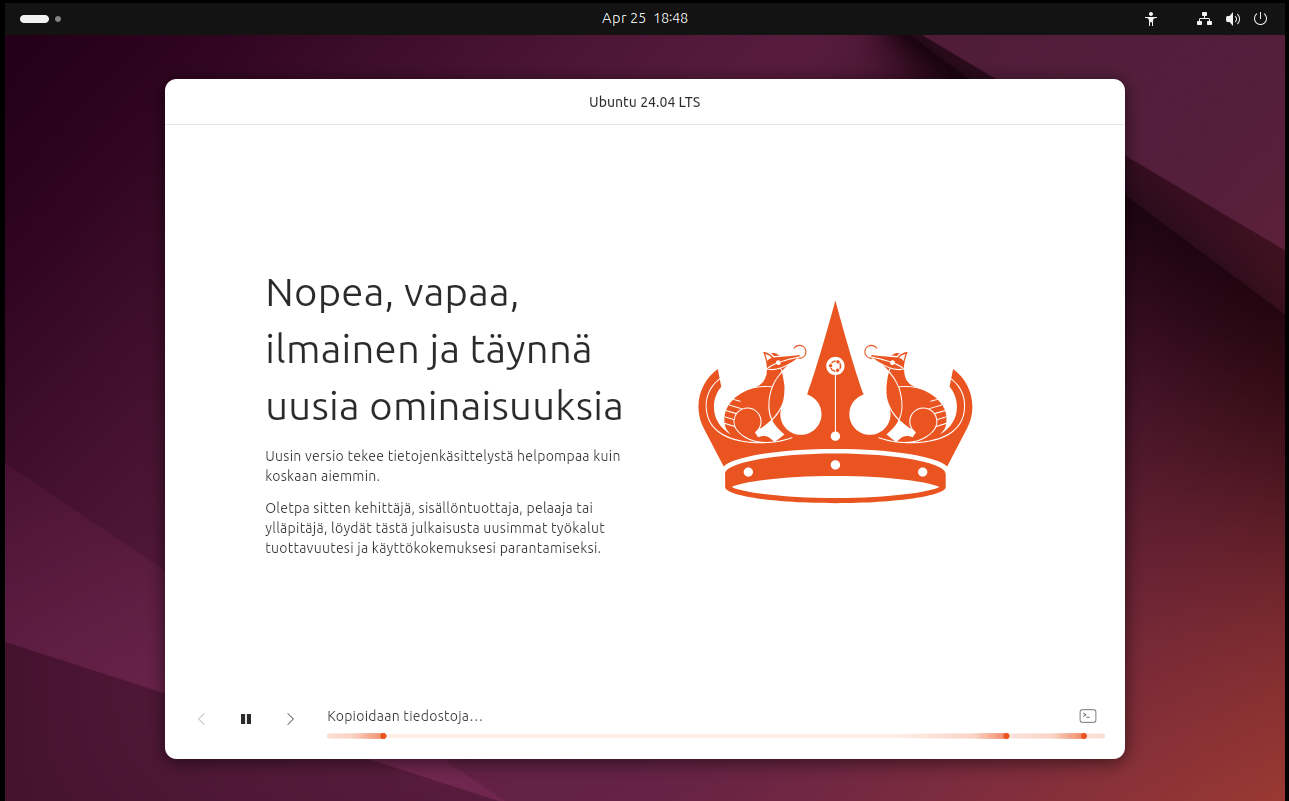Click the "Kopioidaan tiedostoja…" status label
1289x801 pixels.
(x=405, y=716)
